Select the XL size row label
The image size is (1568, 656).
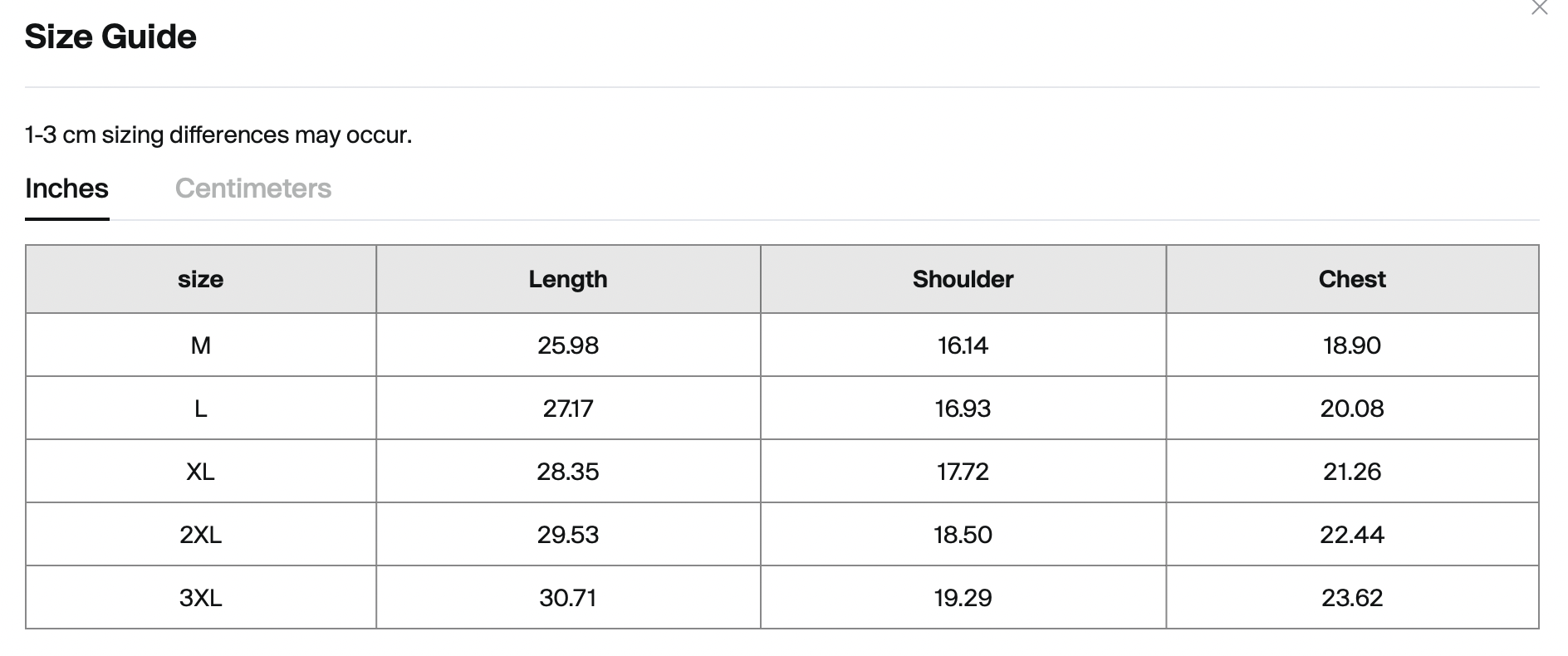pos(200,472)
